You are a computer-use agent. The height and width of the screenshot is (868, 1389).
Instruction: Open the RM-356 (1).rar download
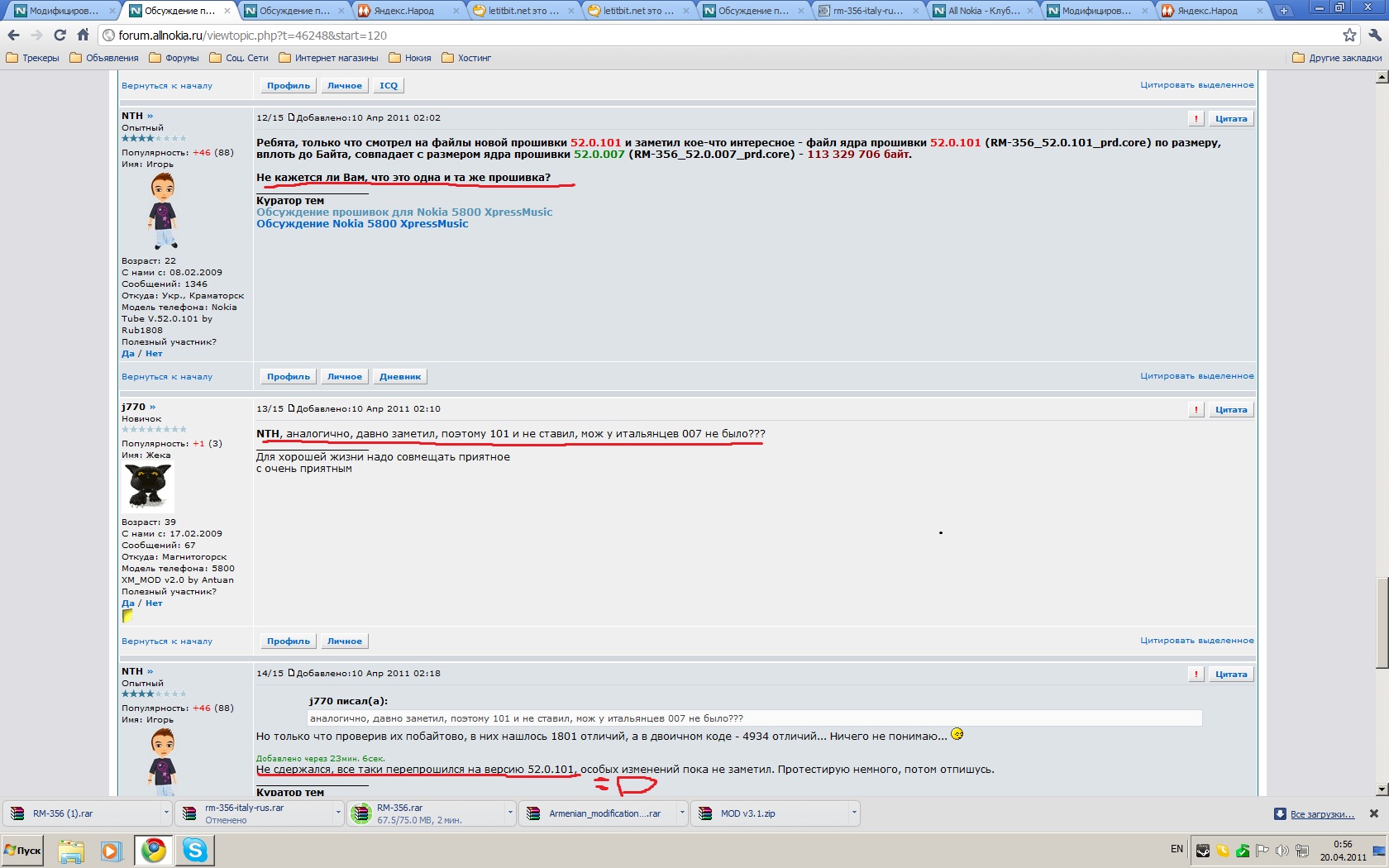coord(81,813)
